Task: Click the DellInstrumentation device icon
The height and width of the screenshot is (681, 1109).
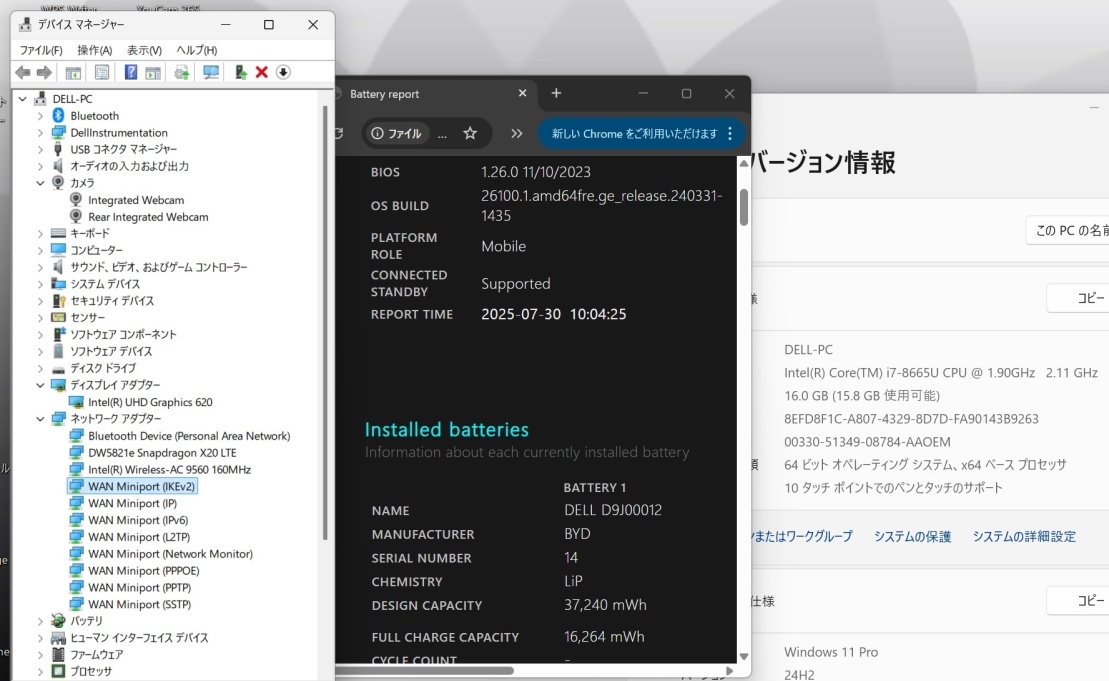Action: [58, 132]
